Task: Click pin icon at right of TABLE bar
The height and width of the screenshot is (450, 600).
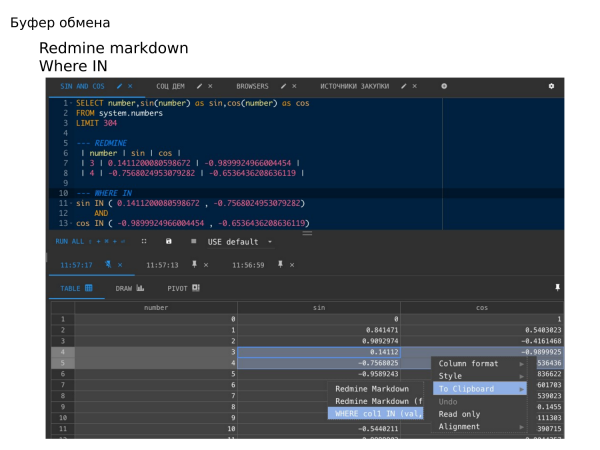Action: tap(557, 288)
